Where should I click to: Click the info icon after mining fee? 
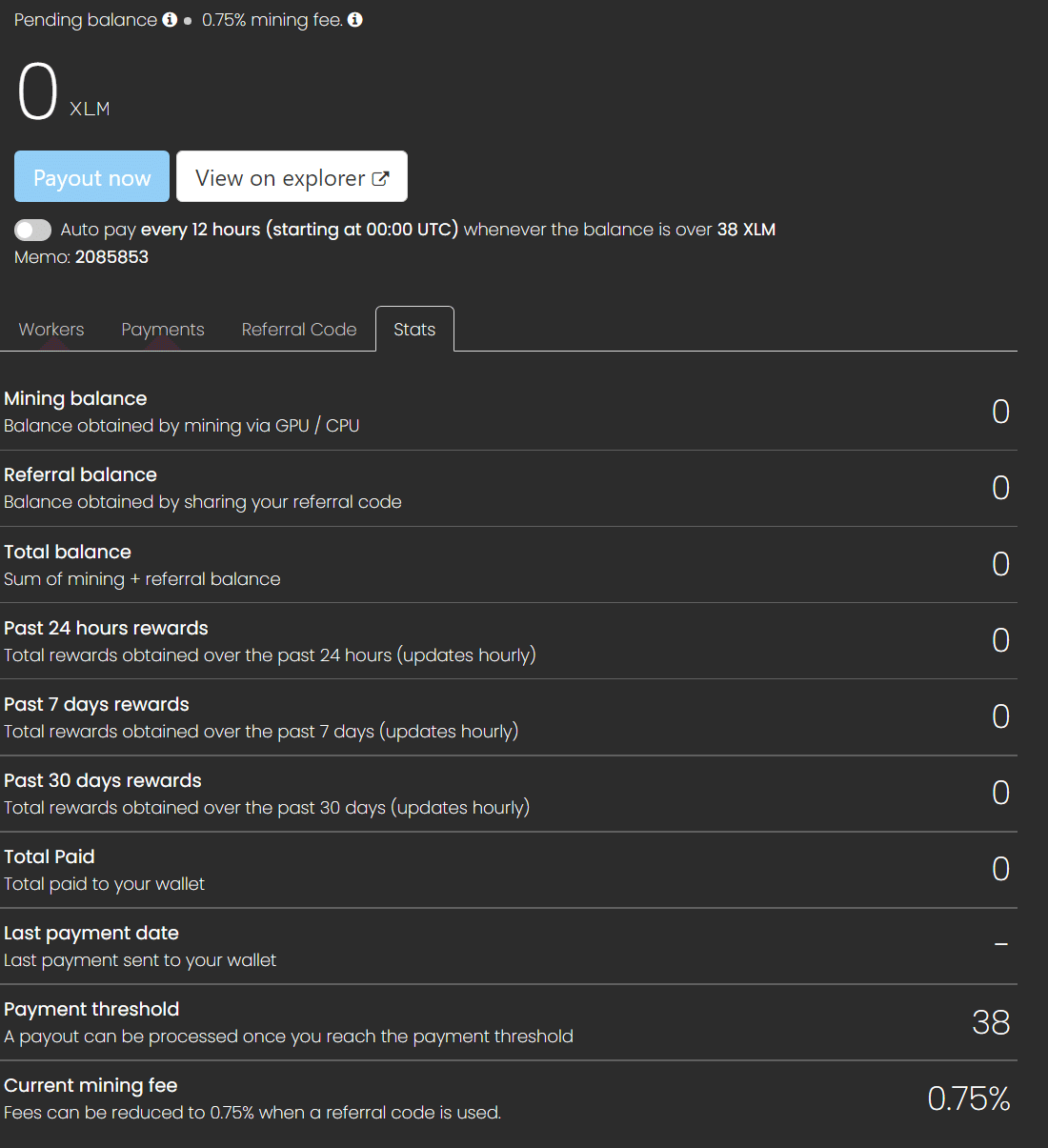(x=355, y=20)
